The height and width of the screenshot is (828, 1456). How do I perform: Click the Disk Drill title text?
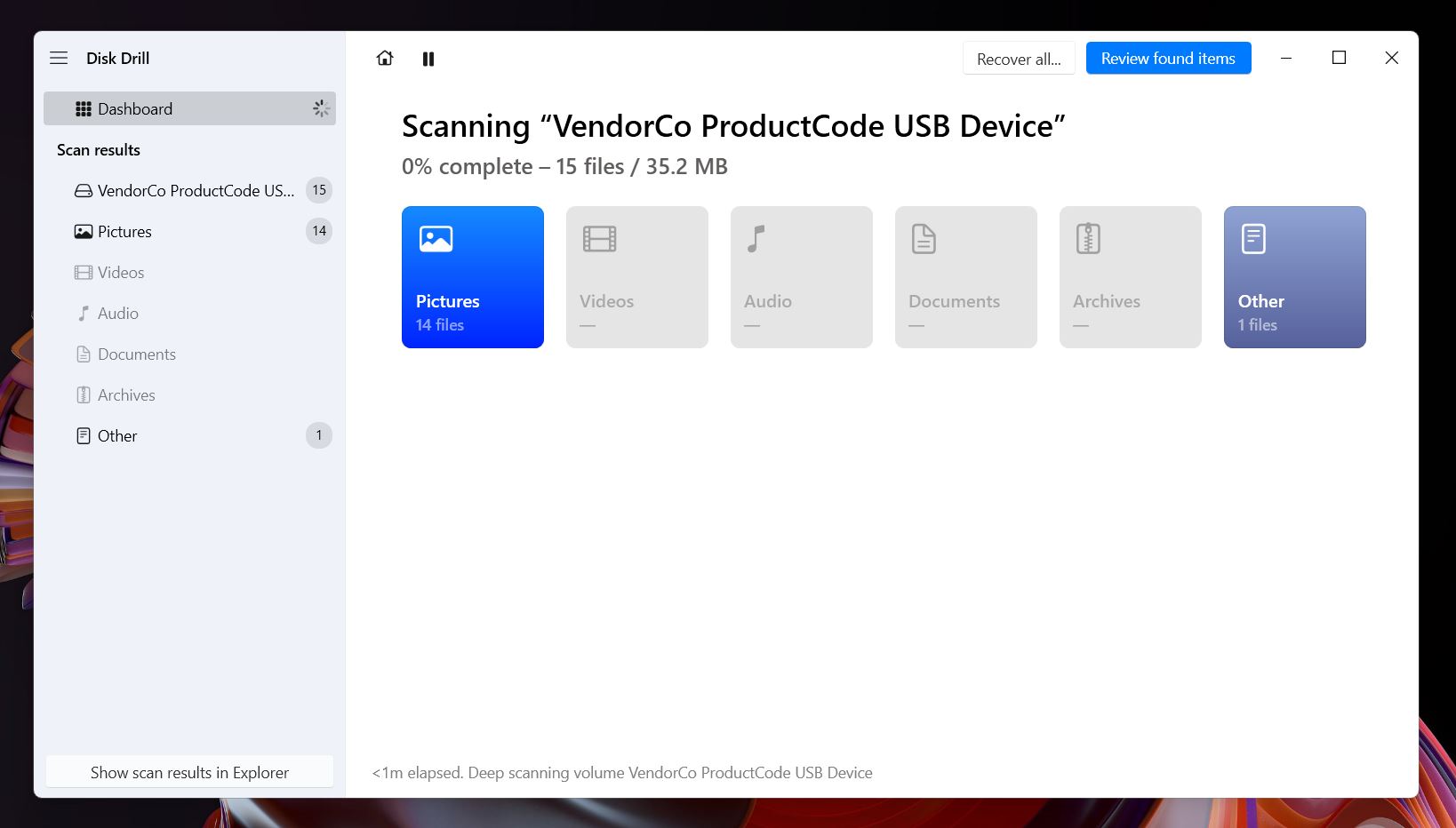point(117,58)
